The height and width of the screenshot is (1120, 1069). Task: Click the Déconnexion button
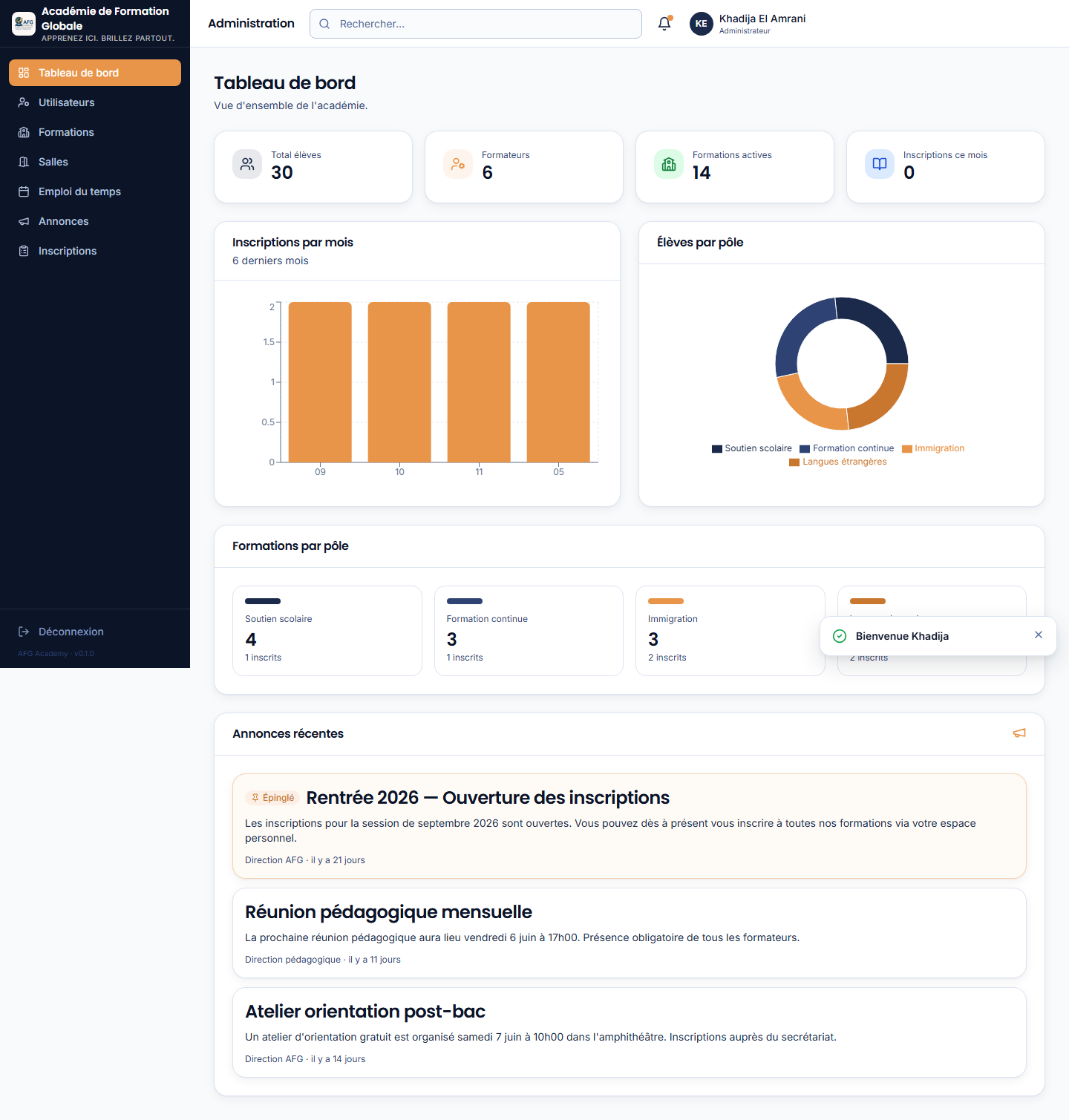click(95, 632)
